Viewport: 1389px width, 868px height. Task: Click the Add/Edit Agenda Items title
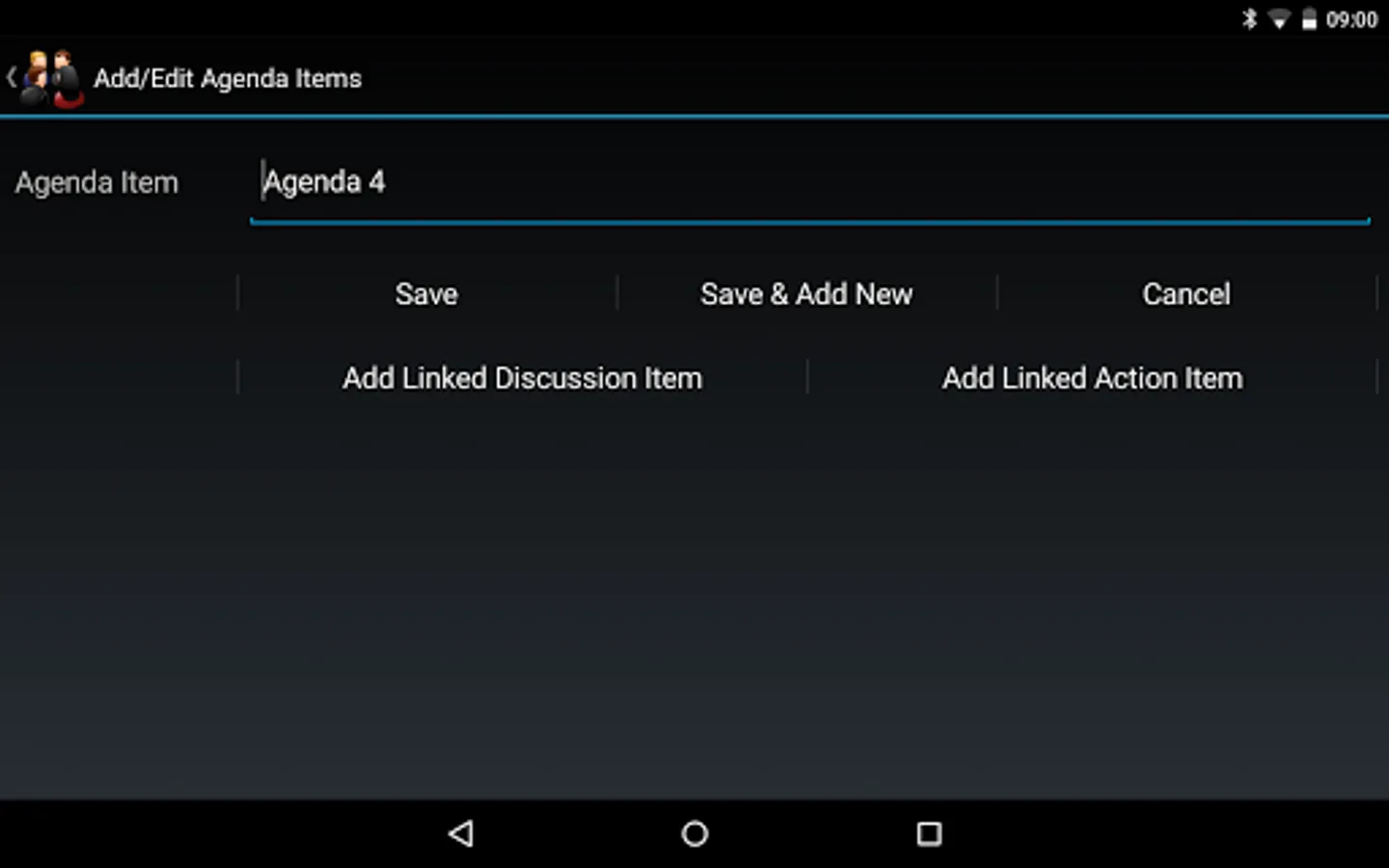point(228,79)
